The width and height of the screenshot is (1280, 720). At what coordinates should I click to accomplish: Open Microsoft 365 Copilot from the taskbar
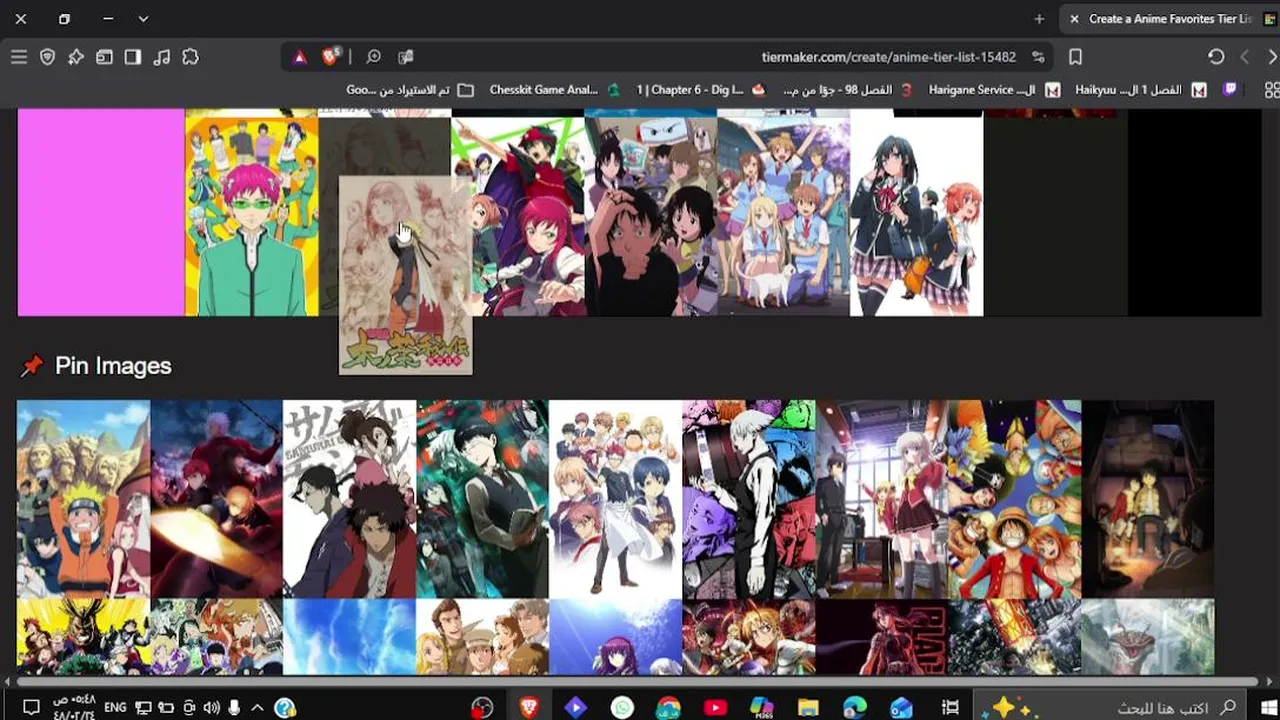pos(761,707)
